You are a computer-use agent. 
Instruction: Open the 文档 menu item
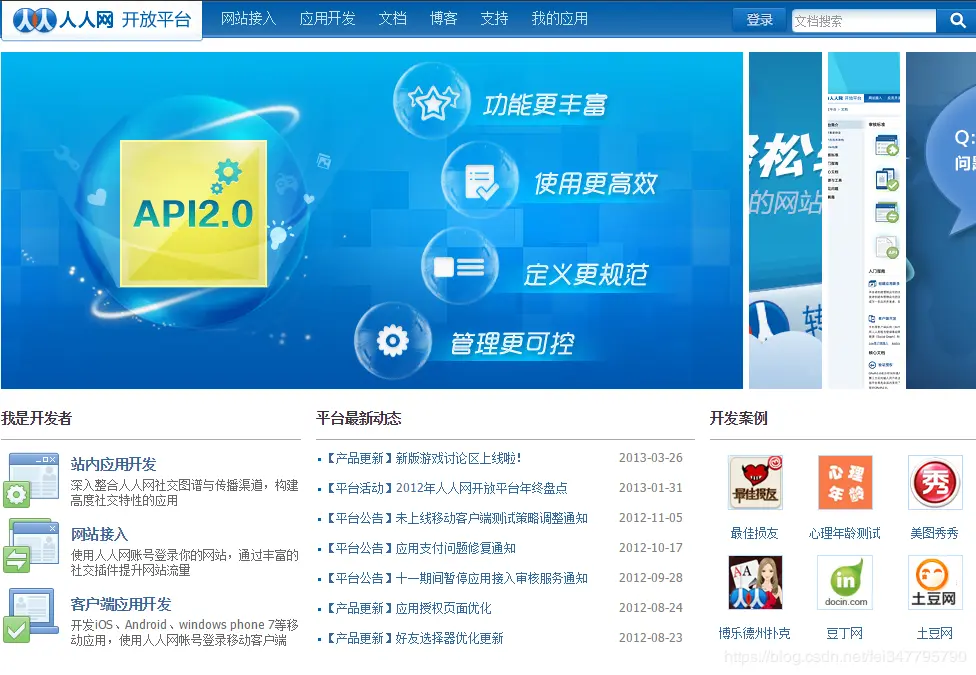(393, 19)
